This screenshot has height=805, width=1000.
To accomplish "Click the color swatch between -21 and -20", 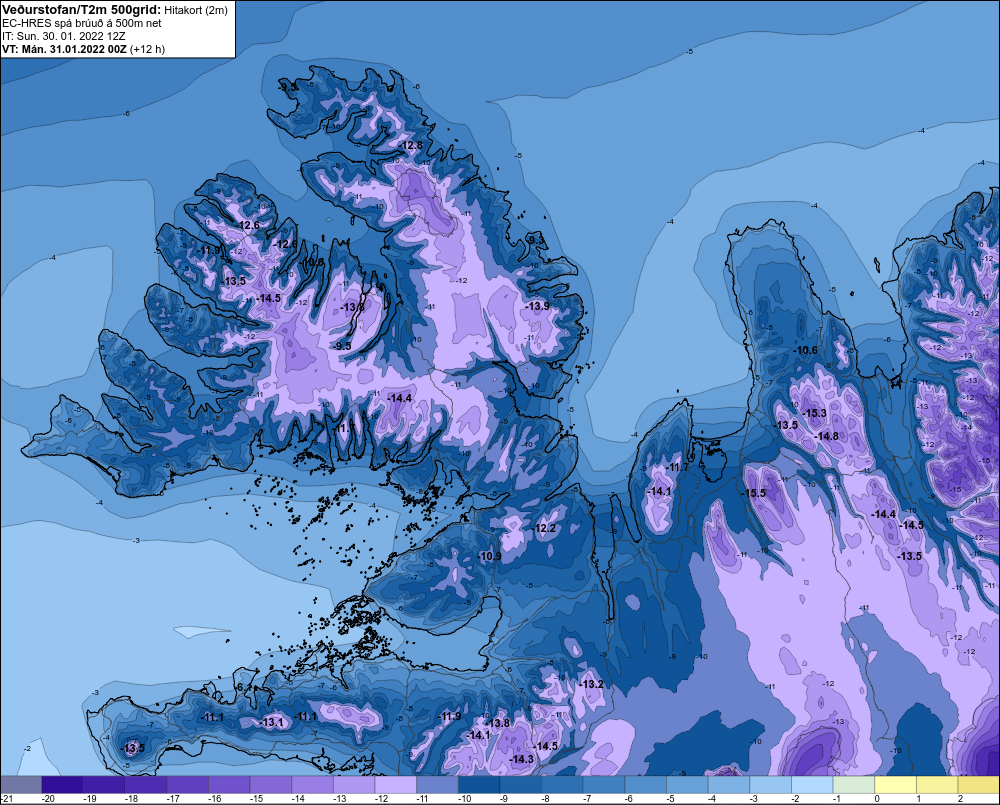I will coord(21,785).
